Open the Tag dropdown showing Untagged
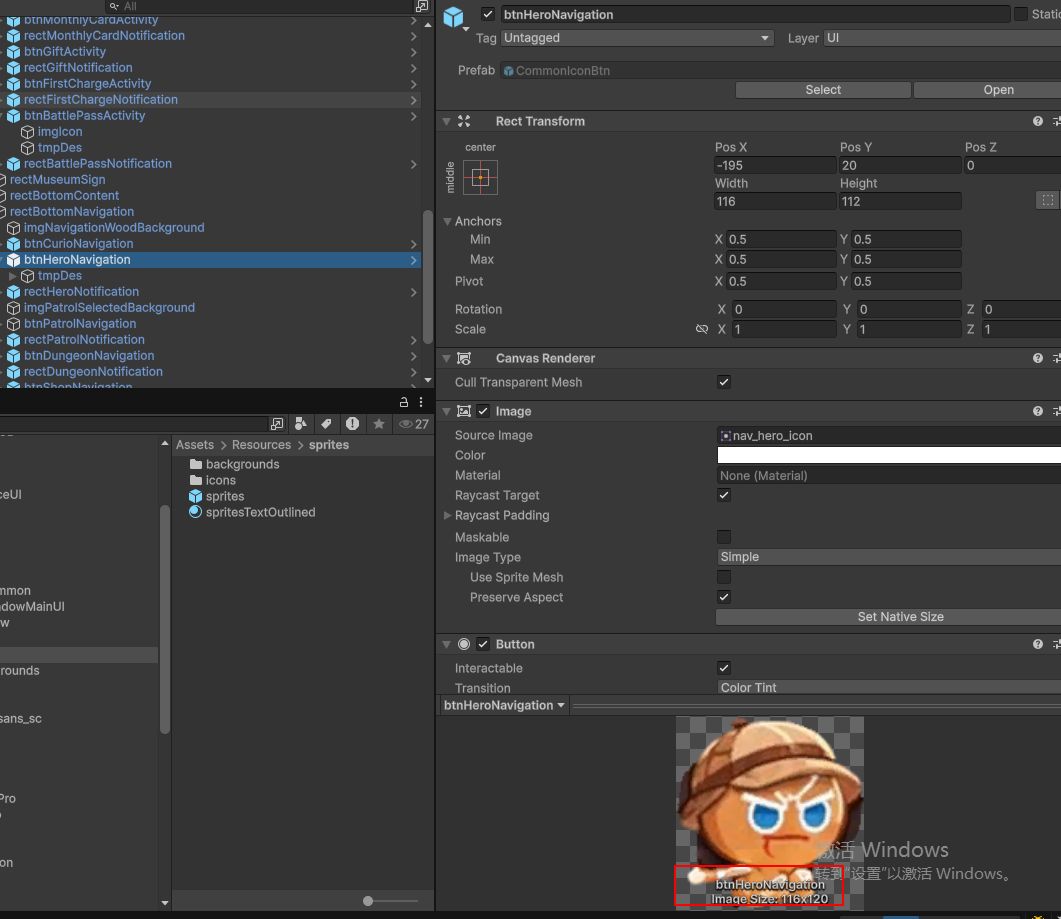Image resolution: width=1061 pixels, height=919 pixels. [x=637, y=38]
